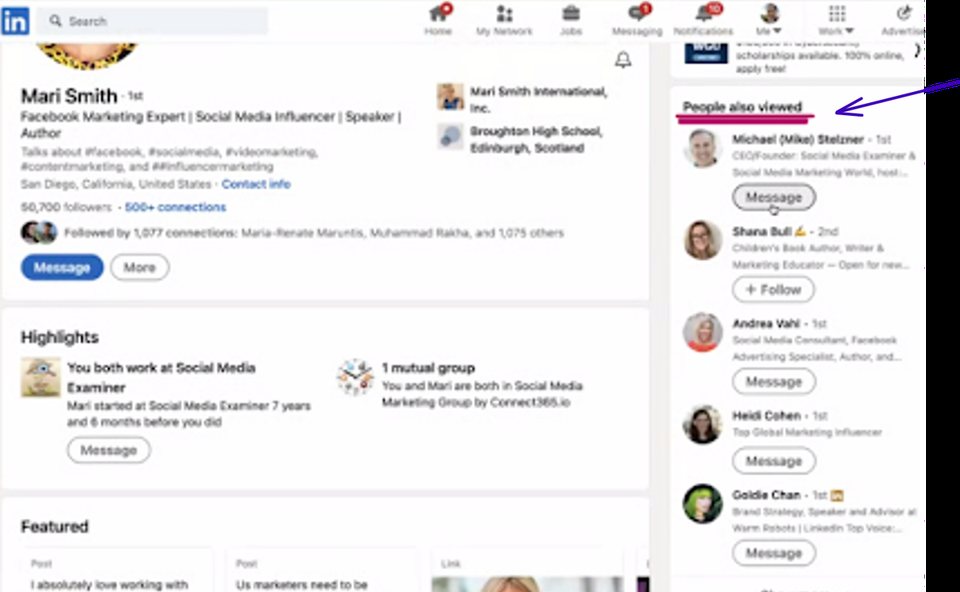
Task: Click Andrea Vahl's profile photo
Action: pyautogui.click(x=702, y=332)
